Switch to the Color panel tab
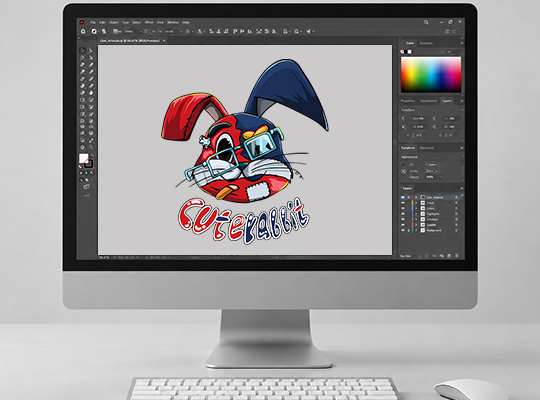 click(409, 43)
